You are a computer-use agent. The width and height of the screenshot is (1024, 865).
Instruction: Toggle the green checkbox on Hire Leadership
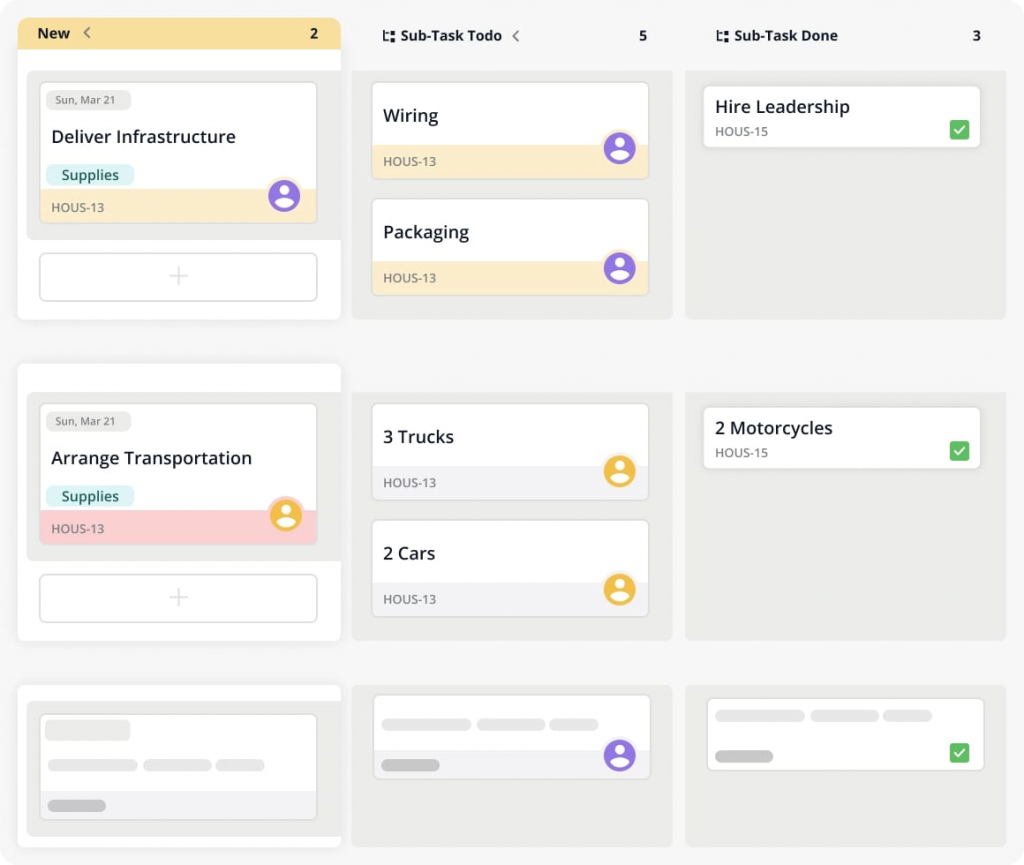pos(959,129)
